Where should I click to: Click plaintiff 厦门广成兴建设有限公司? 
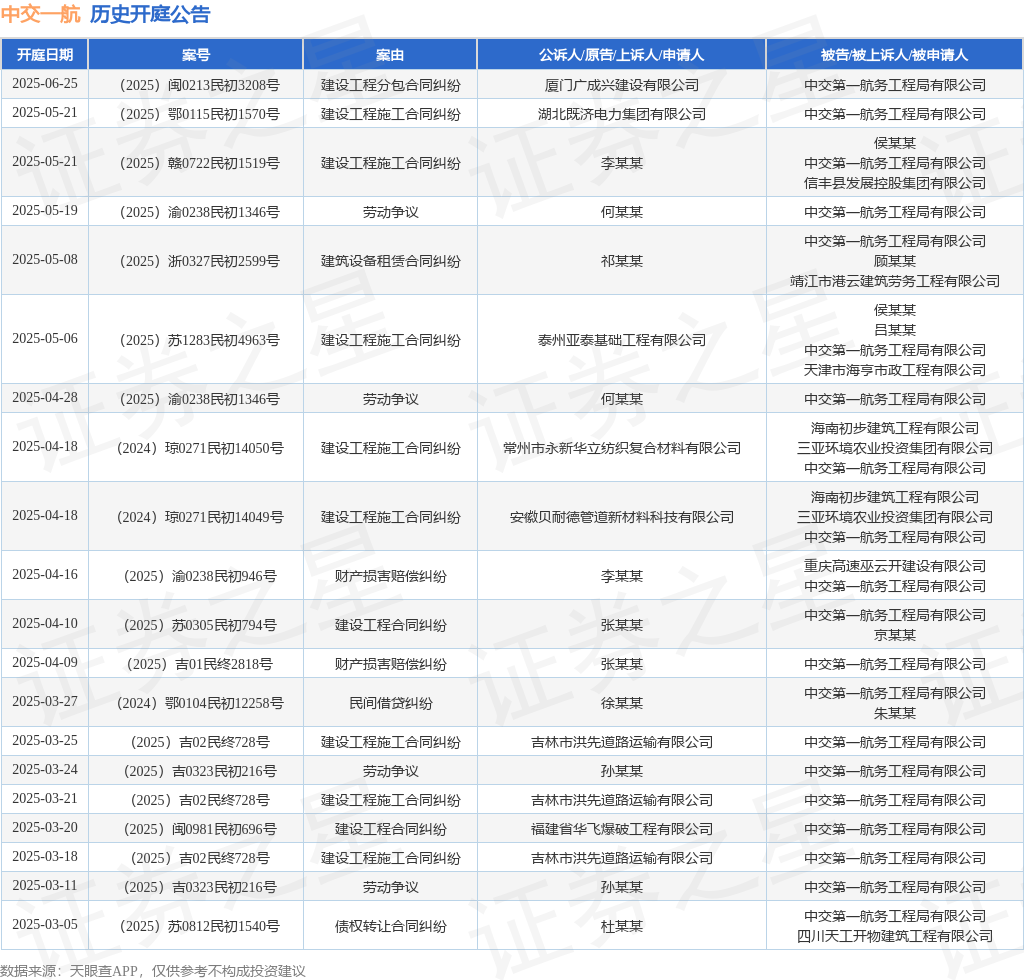[622, 85]
